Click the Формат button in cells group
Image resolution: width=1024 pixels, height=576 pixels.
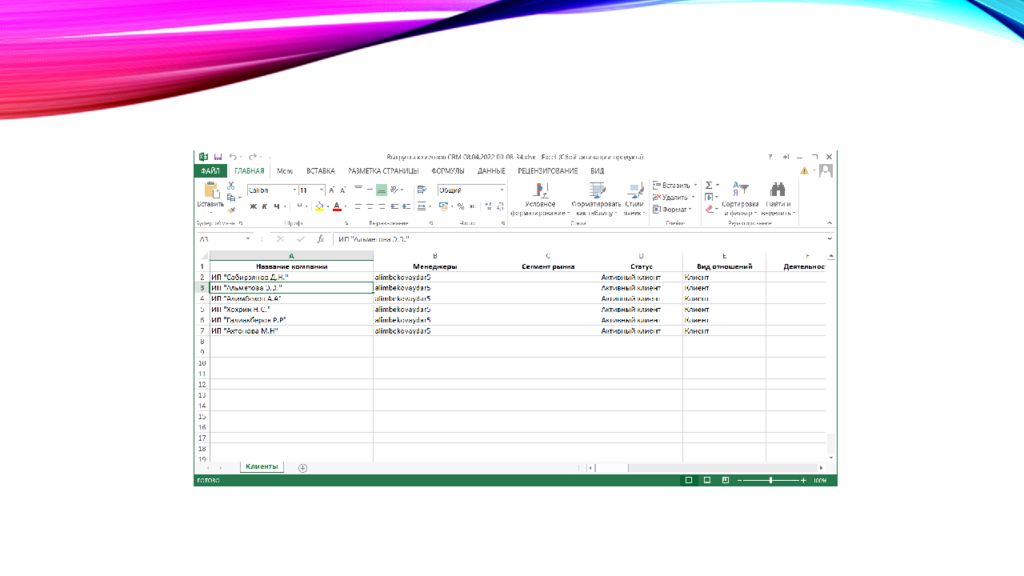(674, 210)
